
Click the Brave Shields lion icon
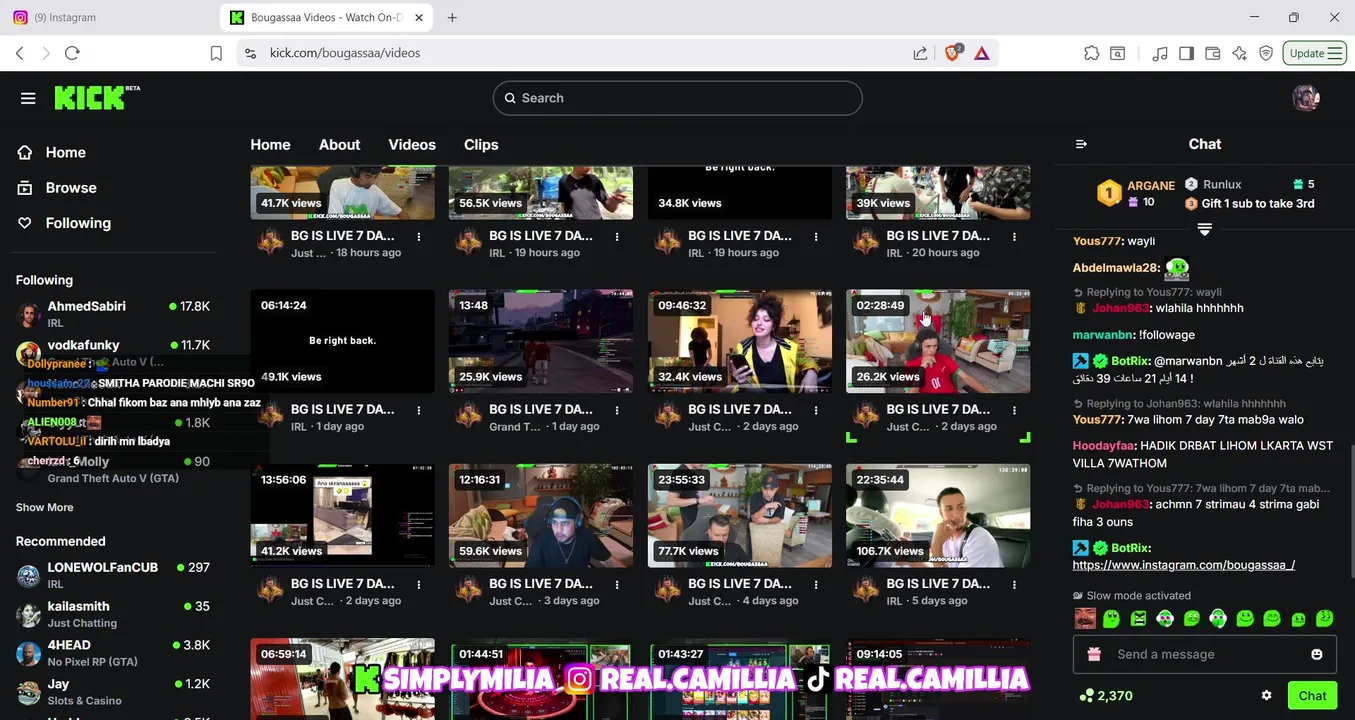point(953,53)
